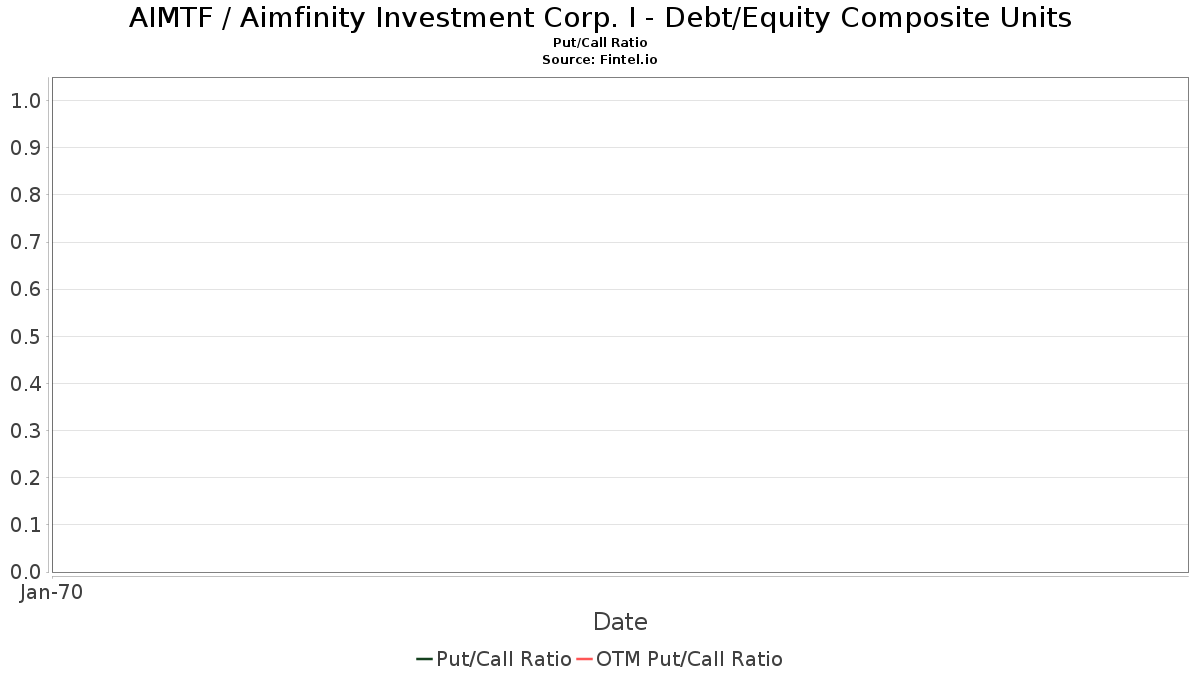Screen dimensions: 1200x675
Task: Click the 0.7 y-axis label
Action: tap(25, 242)
